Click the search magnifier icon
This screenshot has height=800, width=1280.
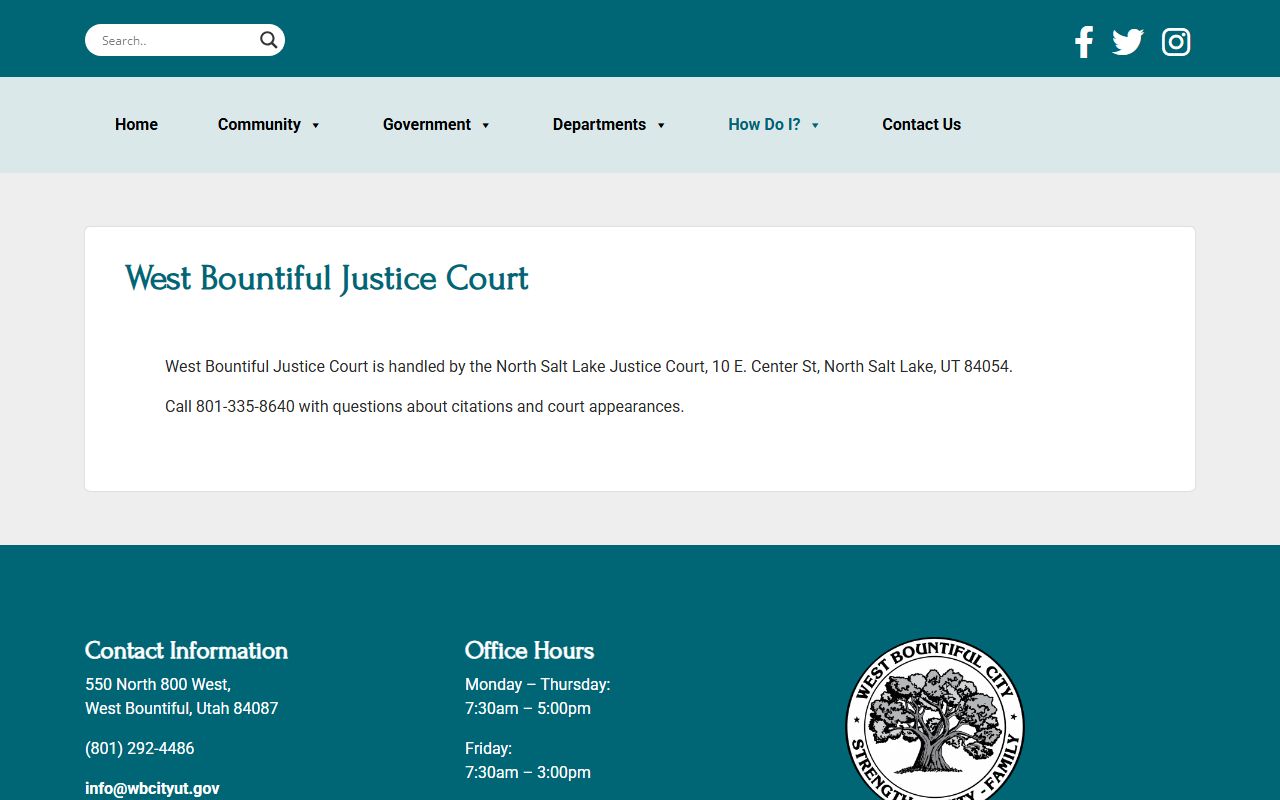[x=269, y=40]
